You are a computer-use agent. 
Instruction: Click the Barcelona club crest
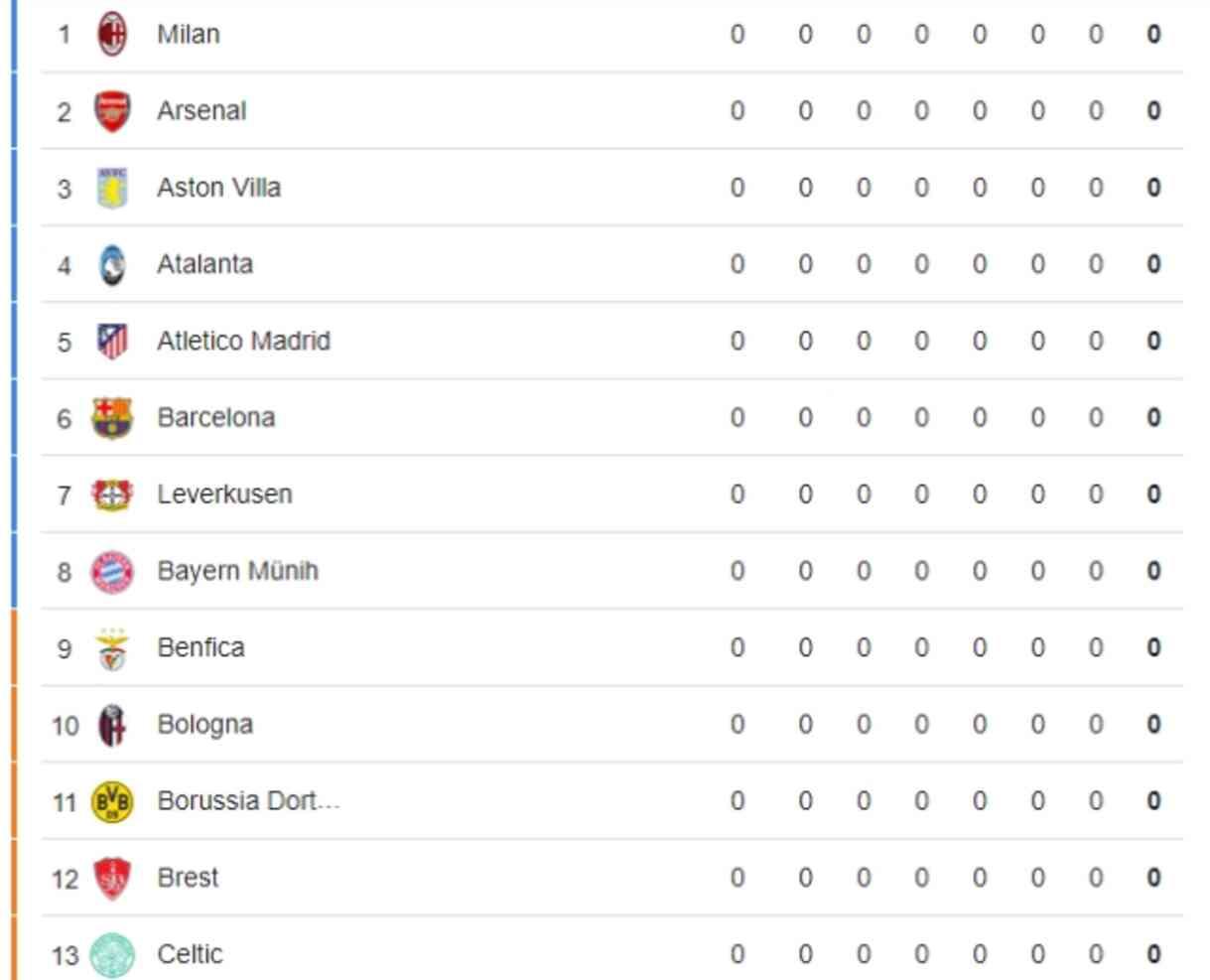point(112,418)
